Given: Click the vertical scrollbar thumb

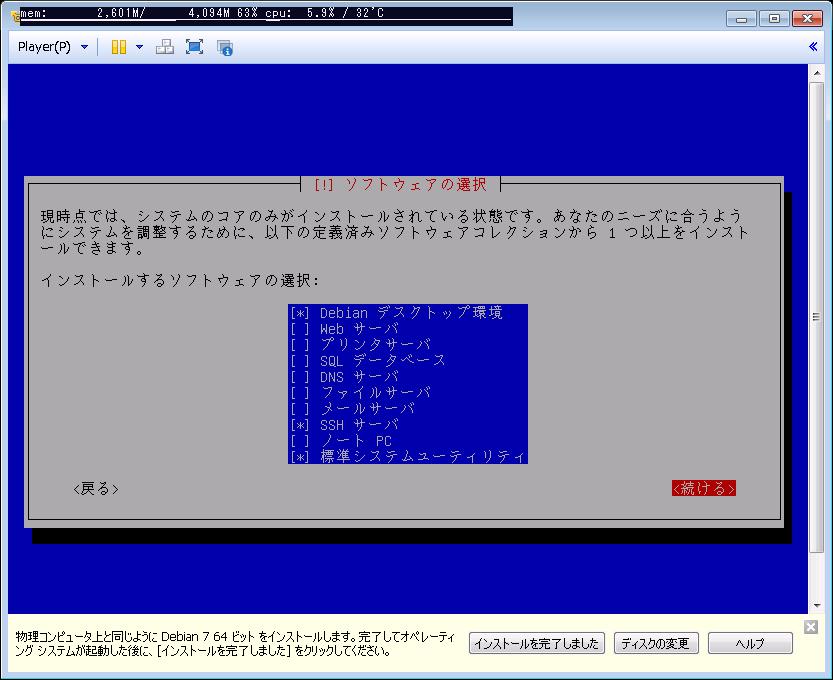Looking at the screenshot, I should click(816, 317).
